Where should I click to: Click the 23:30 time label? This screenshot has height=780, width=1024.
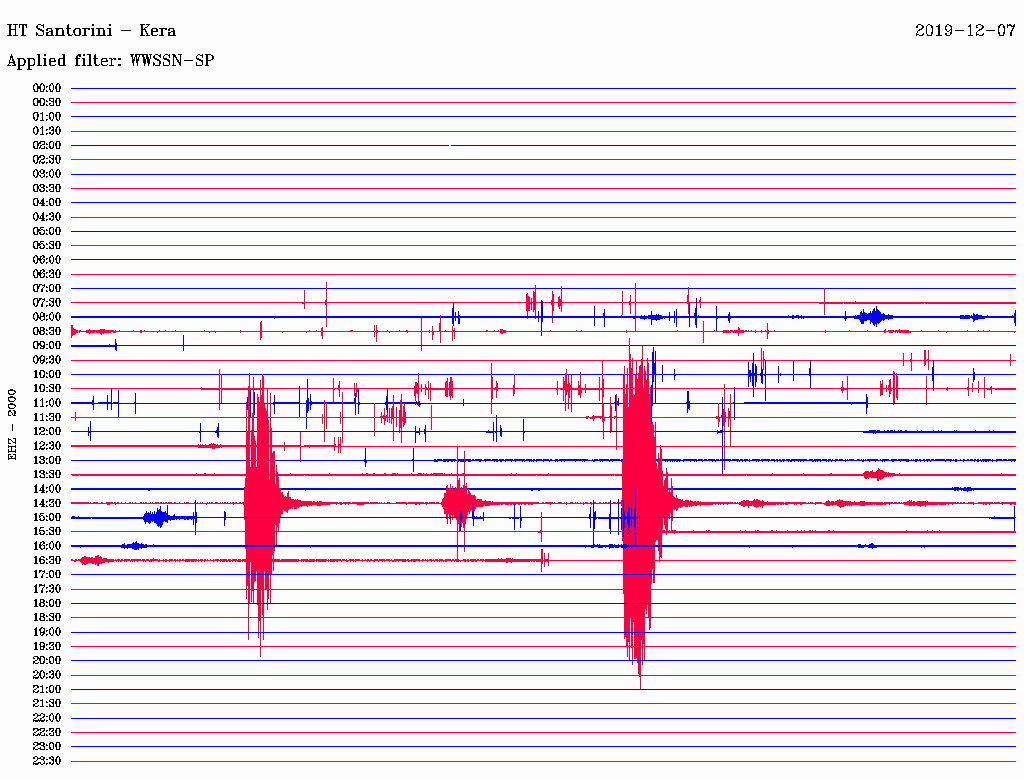(x=47, y=761)
